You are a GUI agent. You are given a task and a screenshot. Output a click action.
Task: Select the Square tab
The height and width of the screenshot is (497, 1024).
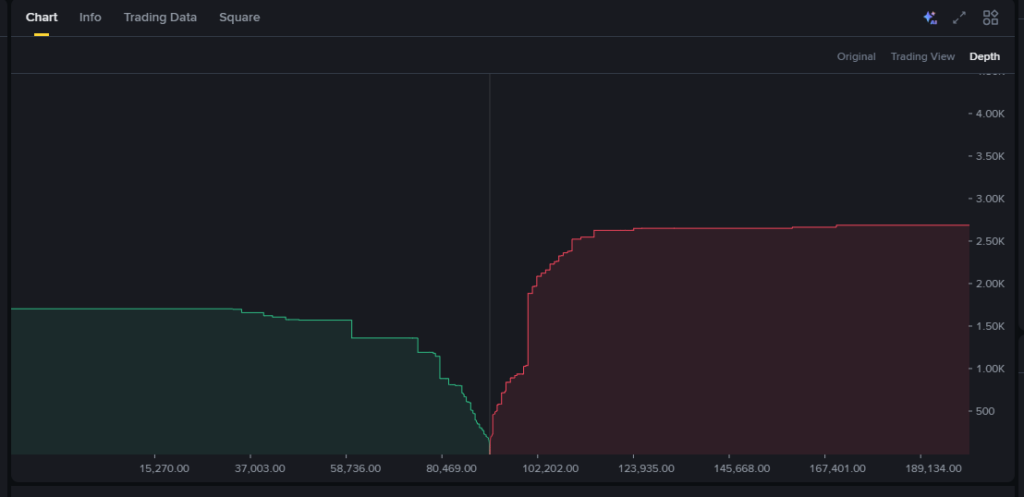pyautogui.click(x=239, y=18)
